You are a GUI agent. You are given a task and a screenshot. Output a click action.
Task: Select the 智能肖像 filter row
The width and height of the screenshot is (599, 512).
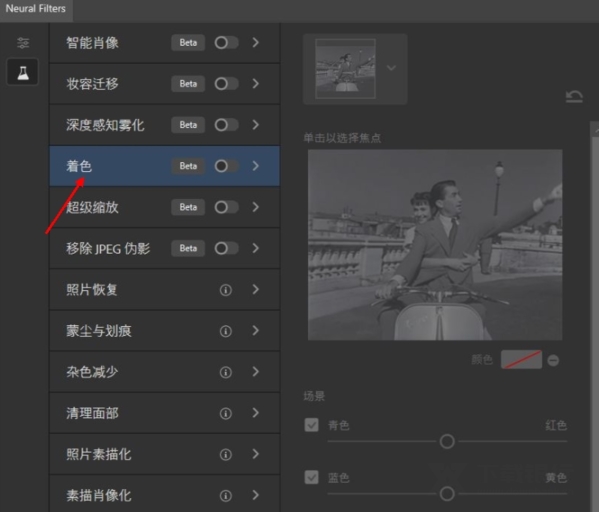[165, 43]
